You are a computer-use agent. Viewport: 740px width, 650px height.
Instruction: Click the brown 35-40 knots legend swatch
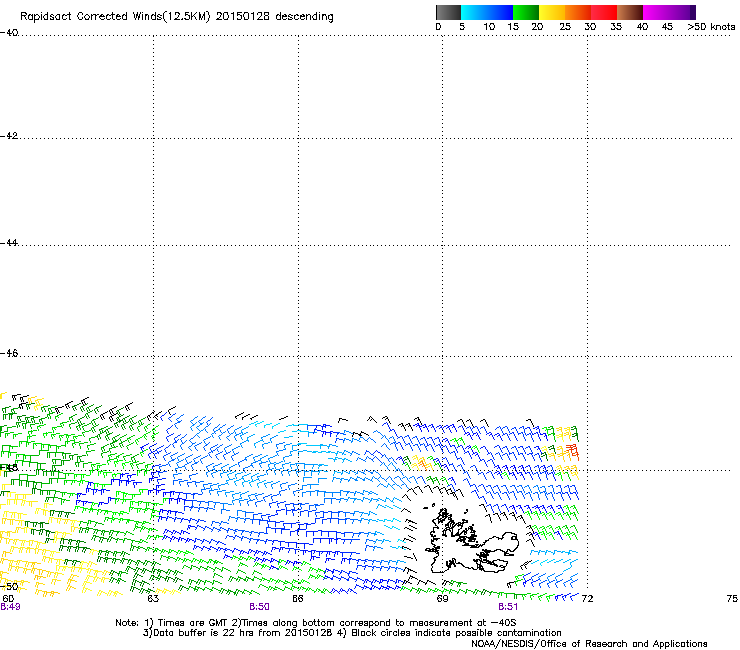pyautogui.click(x=630, y=12)
